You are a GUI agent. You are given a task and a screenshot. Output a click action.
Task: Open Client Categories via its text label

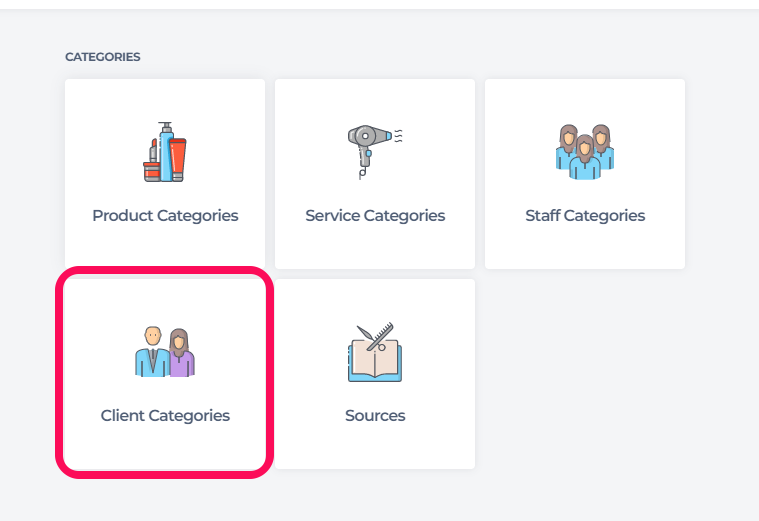165,415
